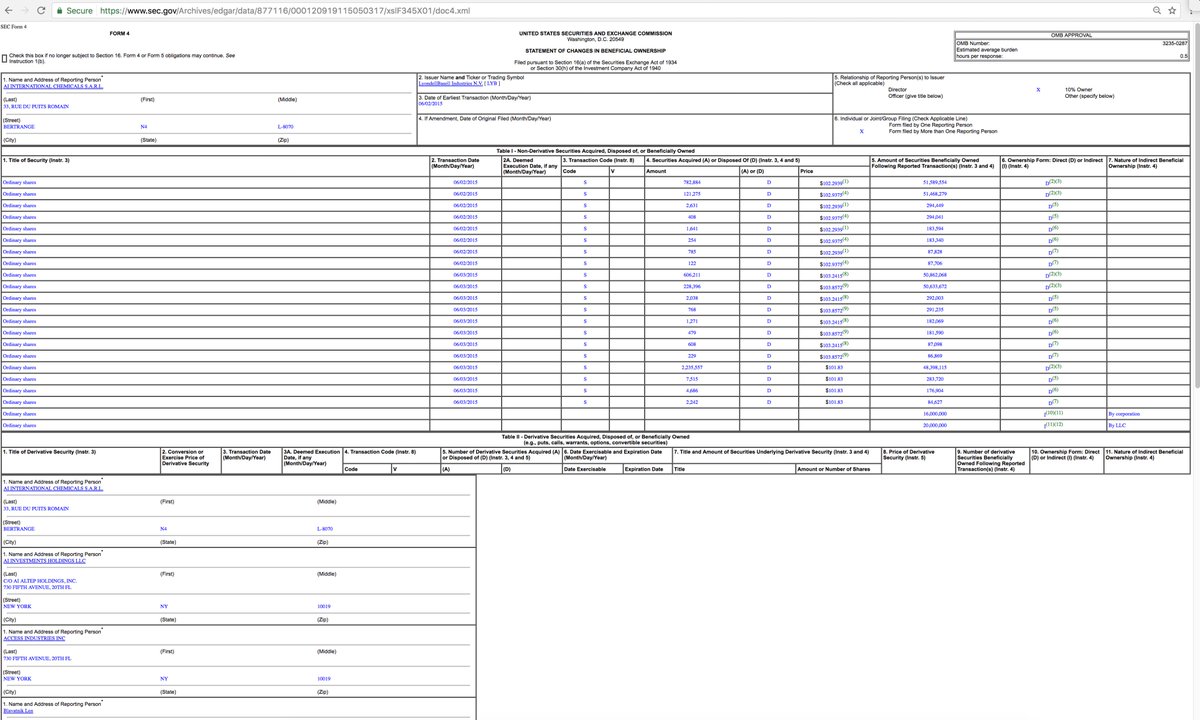
Task: Click the X beside Form filed by More than One Reporting Person
Action: 861,131
